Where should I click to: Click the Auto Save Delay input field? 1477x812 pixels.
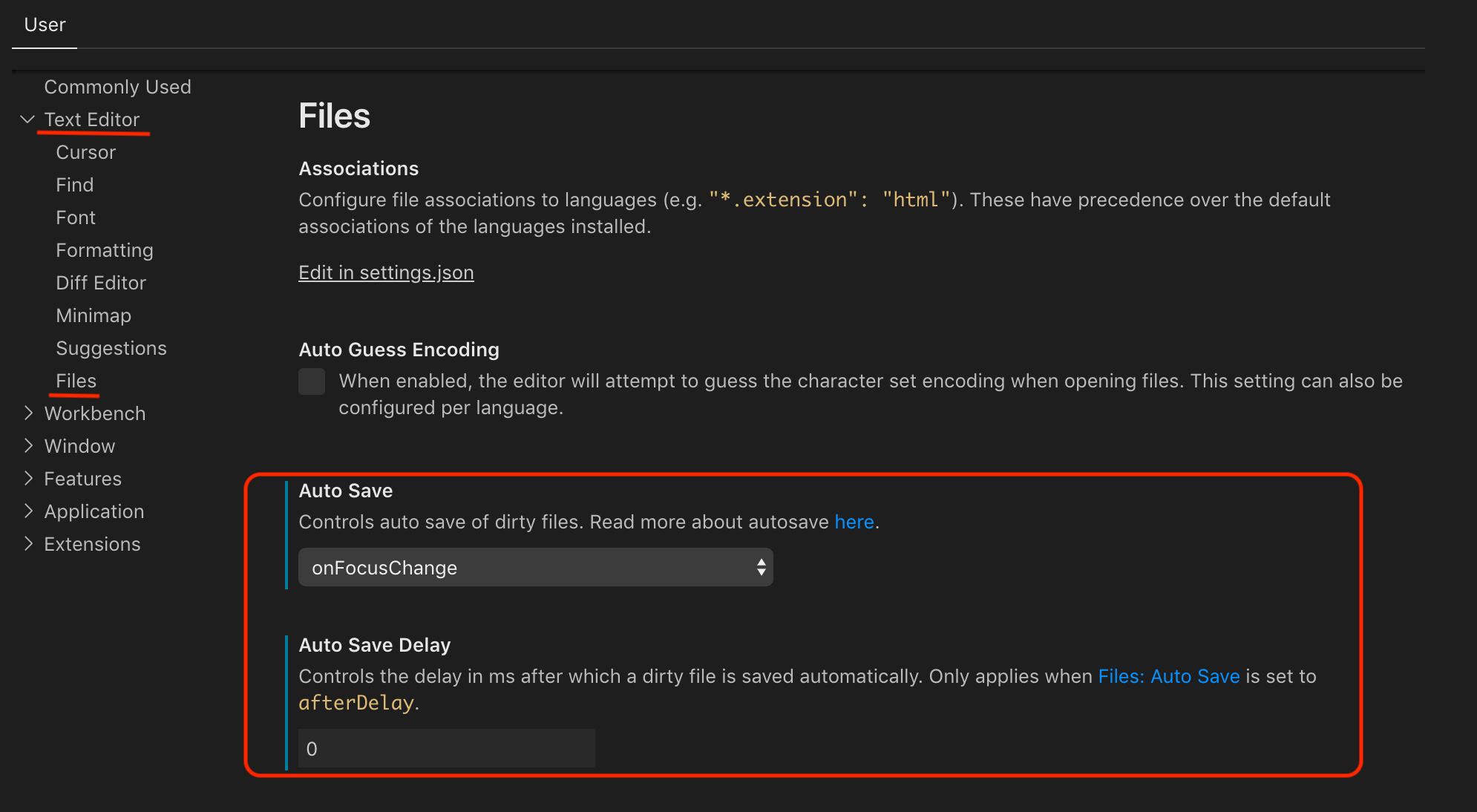pos(445,748)
